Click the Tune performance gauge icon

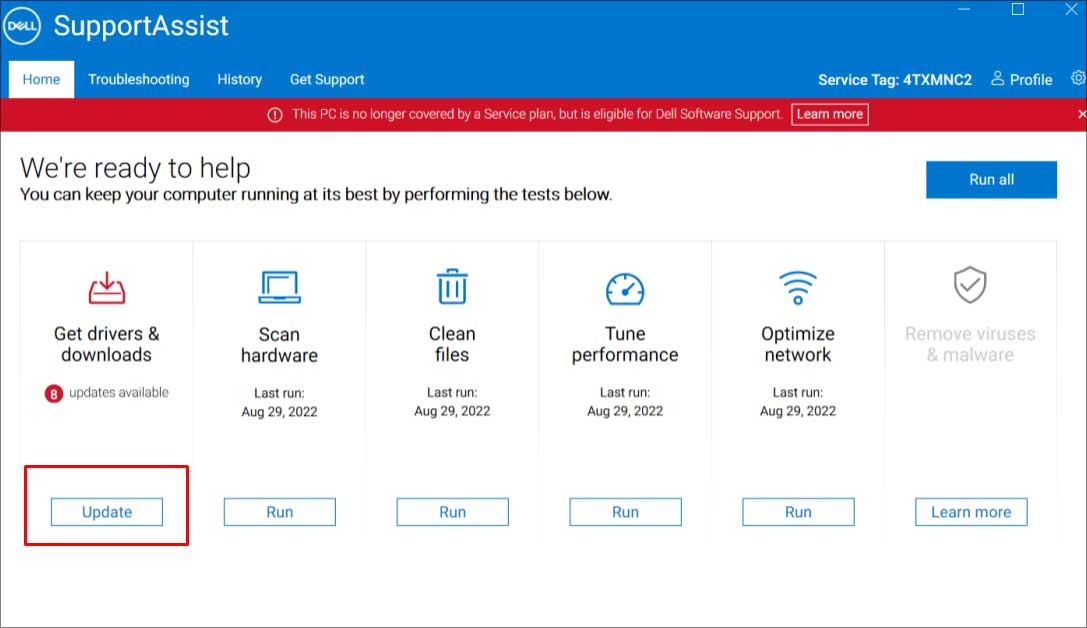(x=625, y=289)
